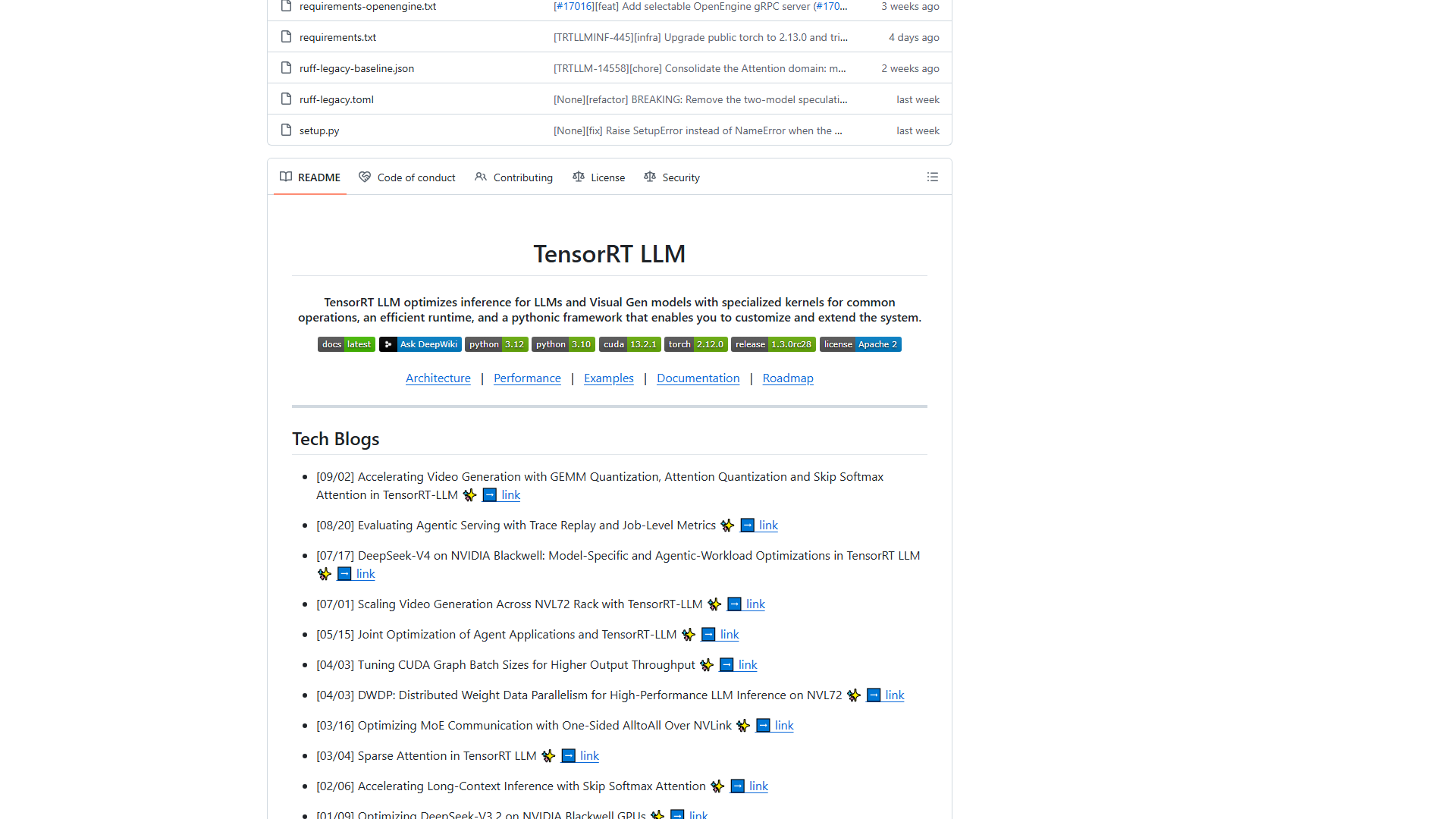Screen dimensions: 1456x819
Task: Click file icon beside ruff-legacy-baseline.json
Action: [286, 67]
